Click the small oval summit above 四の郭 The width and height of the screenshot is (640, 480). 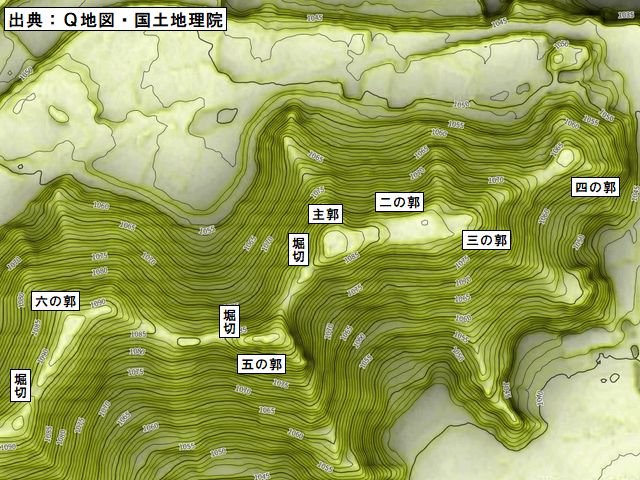[x=564, y=156]
